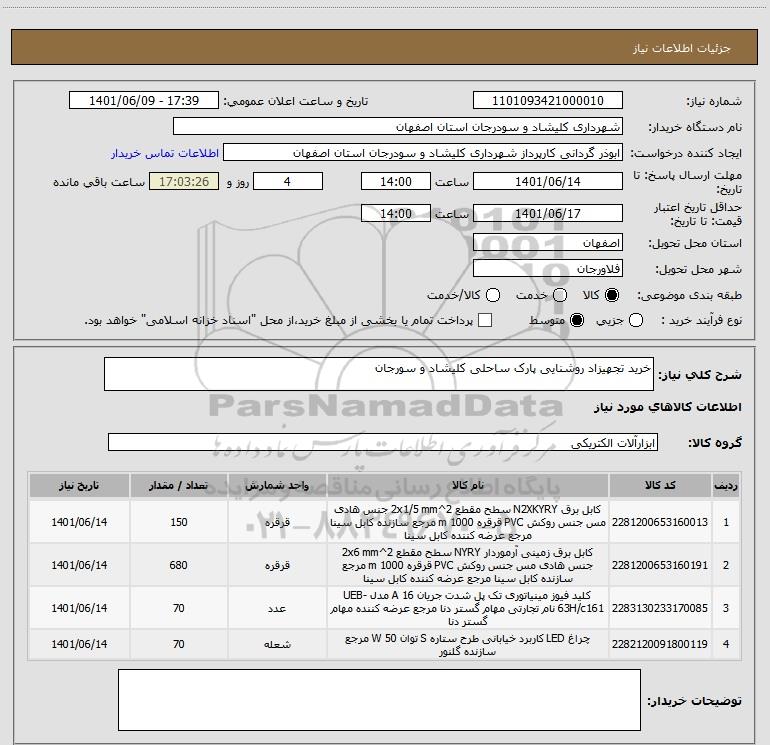This screenshot has width=770, height=745.
Task: Click the response deadline date 1401/06/14 field
Action: point(548,181)
